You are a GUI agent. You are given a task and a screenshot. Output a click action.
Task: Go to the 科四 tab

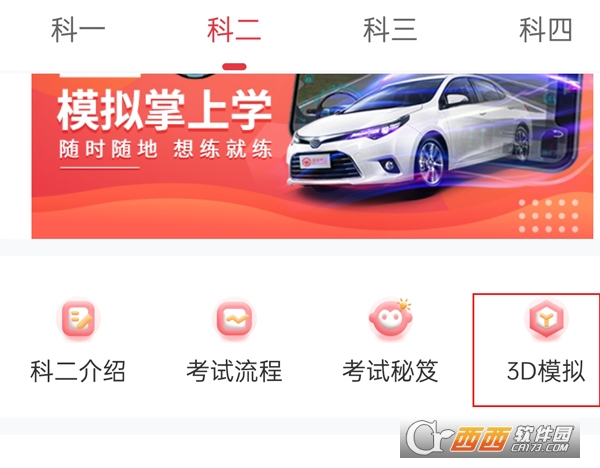point(546,29)
